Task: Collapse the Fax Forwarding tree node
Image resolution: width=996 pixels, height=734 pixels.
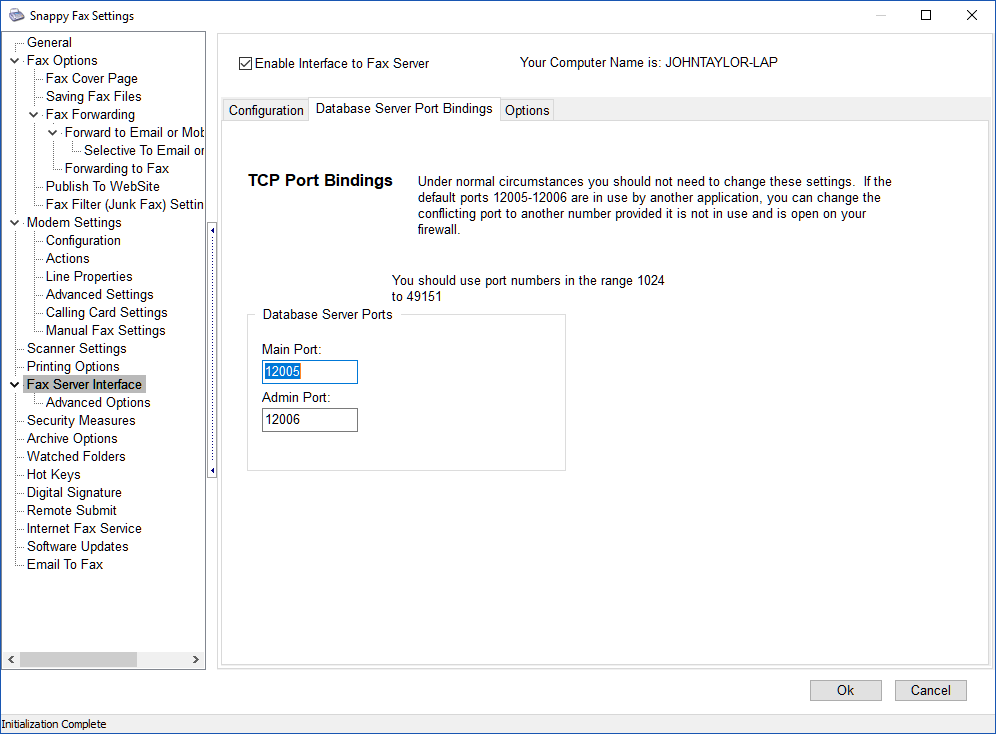Action: click(x=34, y=115)
